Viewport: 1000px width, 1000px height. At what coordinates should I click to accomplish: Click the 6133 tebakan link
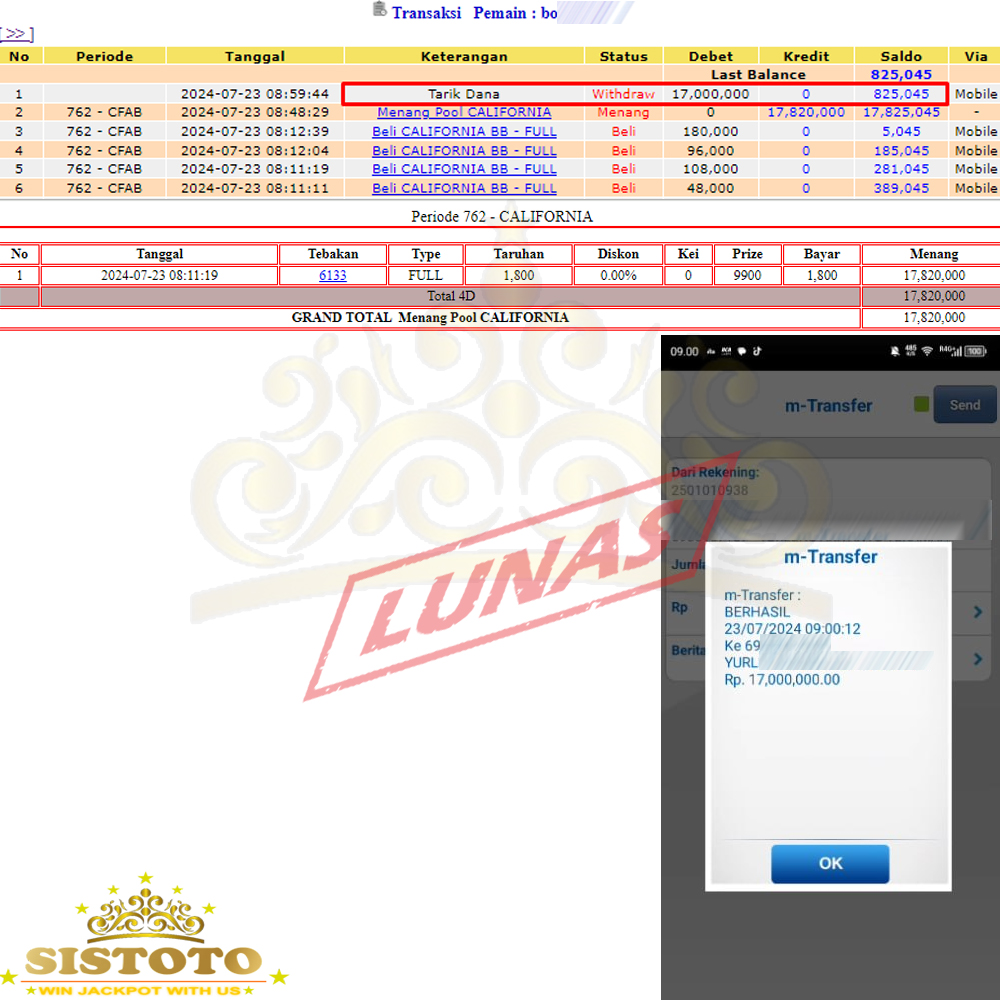pos(333,275)
